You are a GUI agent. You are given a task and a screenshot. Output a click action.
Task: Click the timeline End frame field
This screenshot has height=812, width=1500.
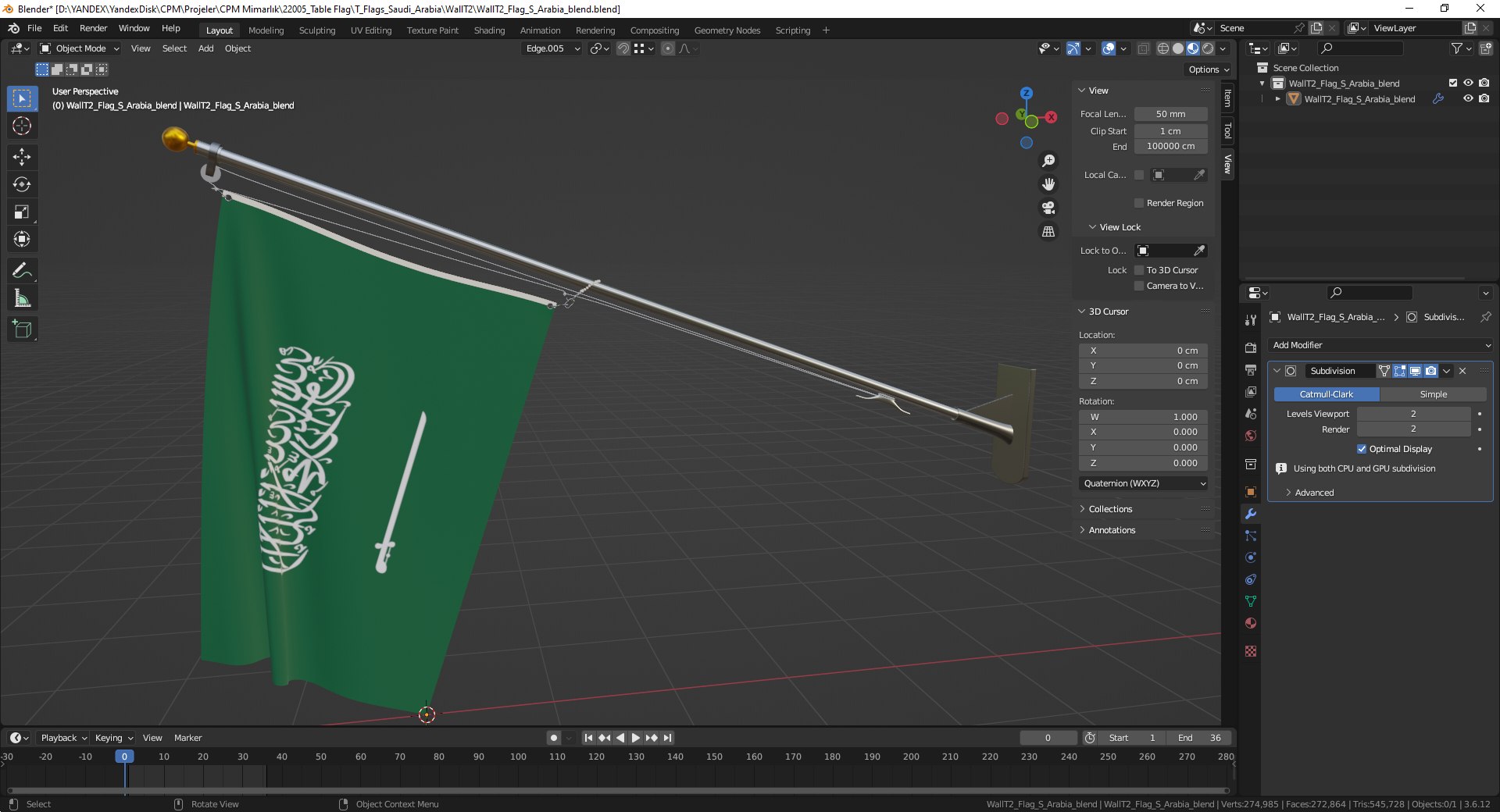pos(1199,738)
